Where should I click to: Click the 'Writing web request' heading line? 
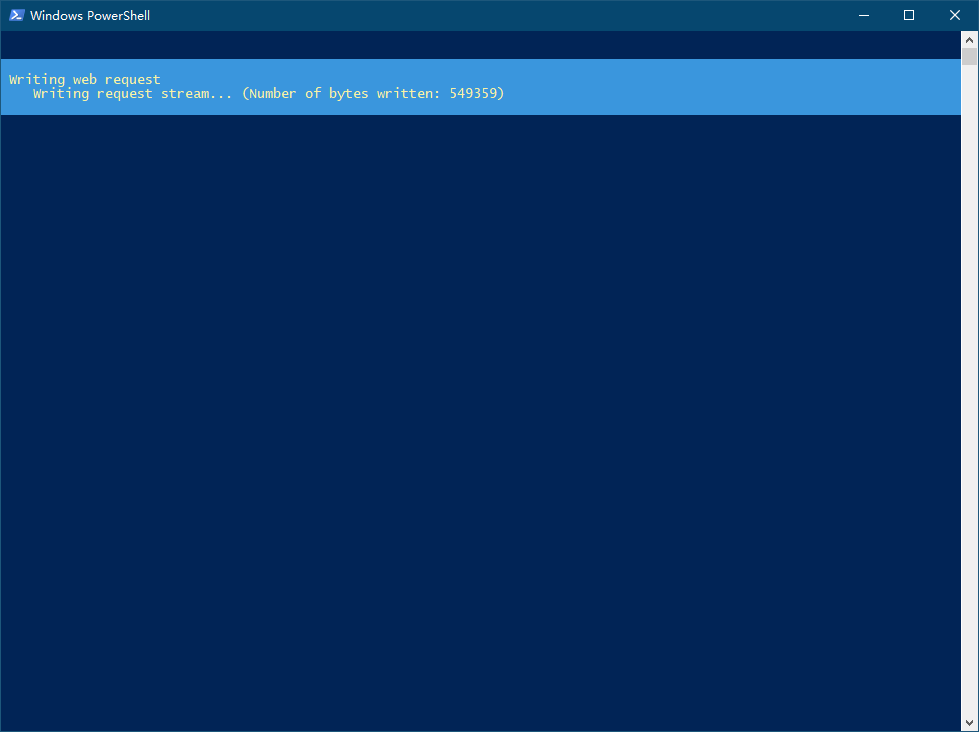(x=85, y=79)
